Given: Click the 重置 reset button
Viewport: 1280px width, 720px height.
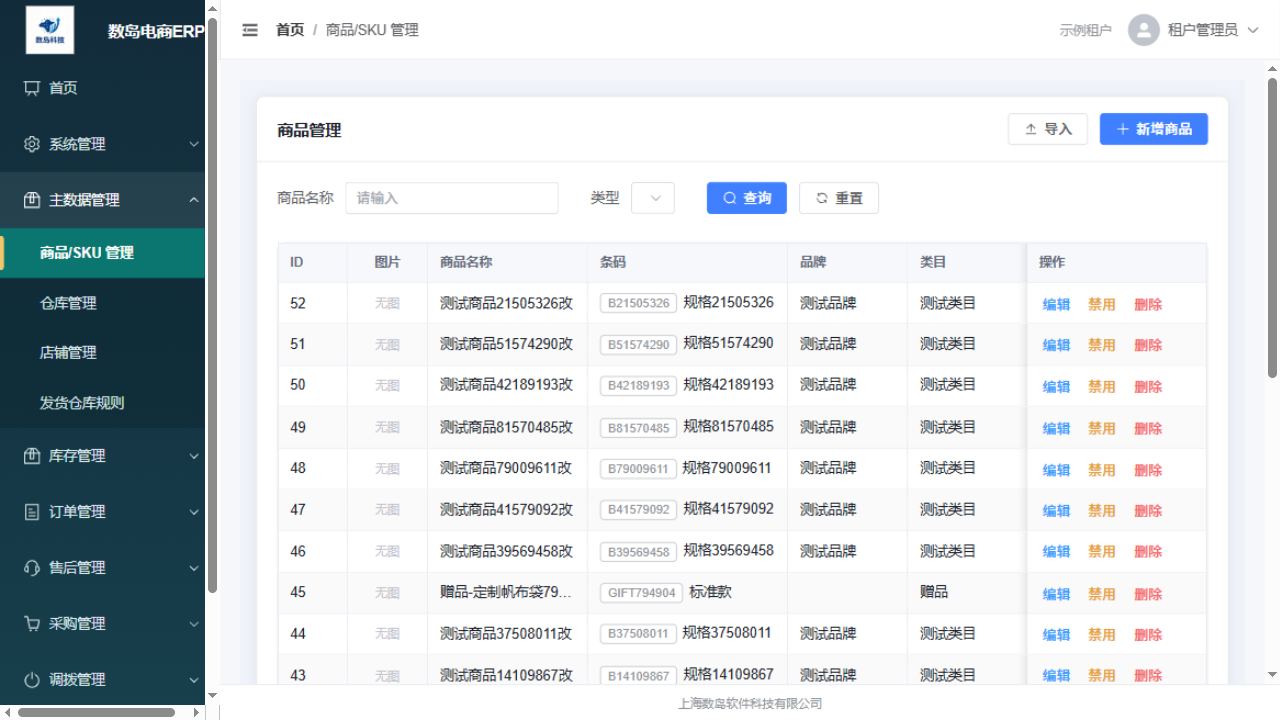Looking at the screenshot, I should coord(839,198).
